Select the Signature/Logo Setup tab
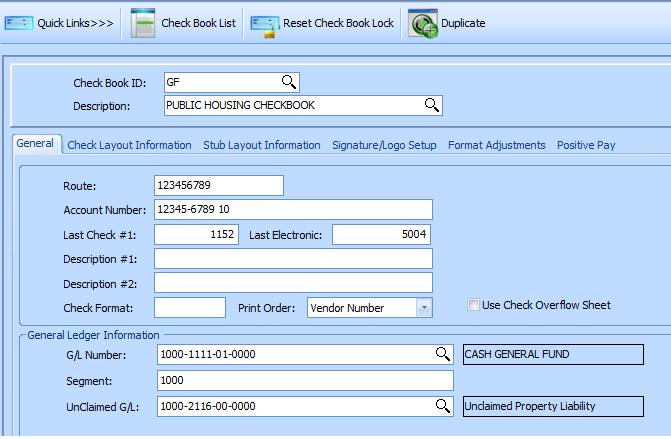671x439 pixels. [x=384, y=145]
